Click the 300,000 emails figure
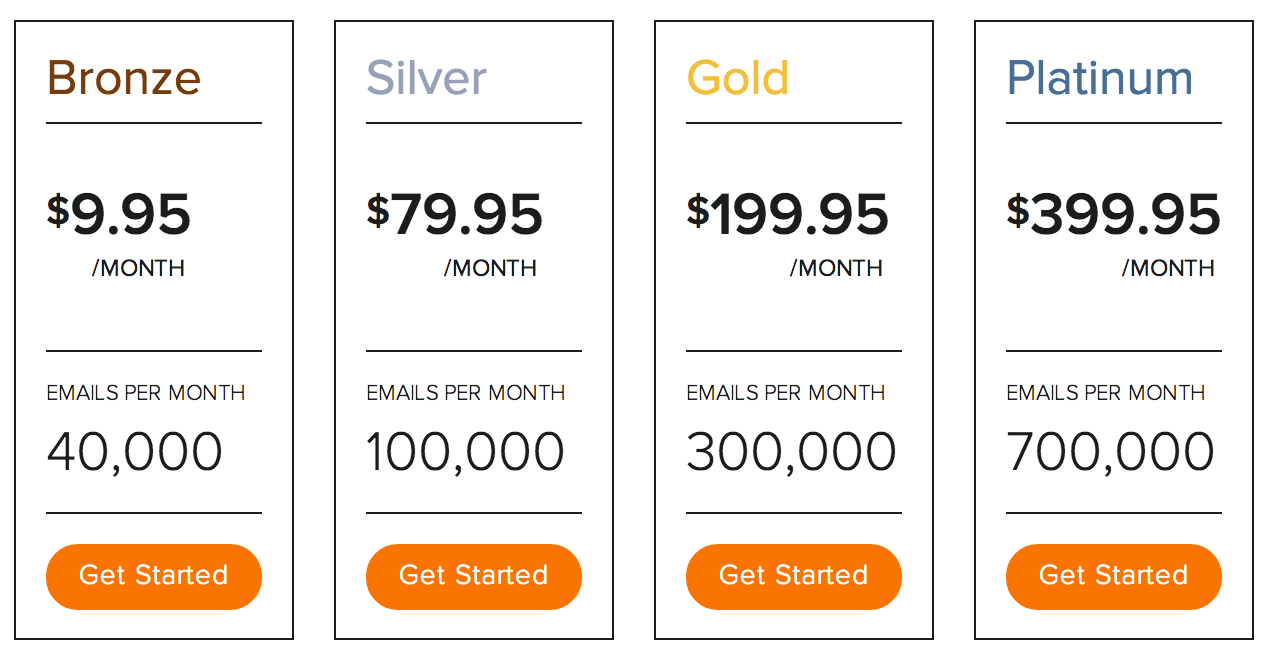This screenshot has width=1268, height=654. click(791, 452)
